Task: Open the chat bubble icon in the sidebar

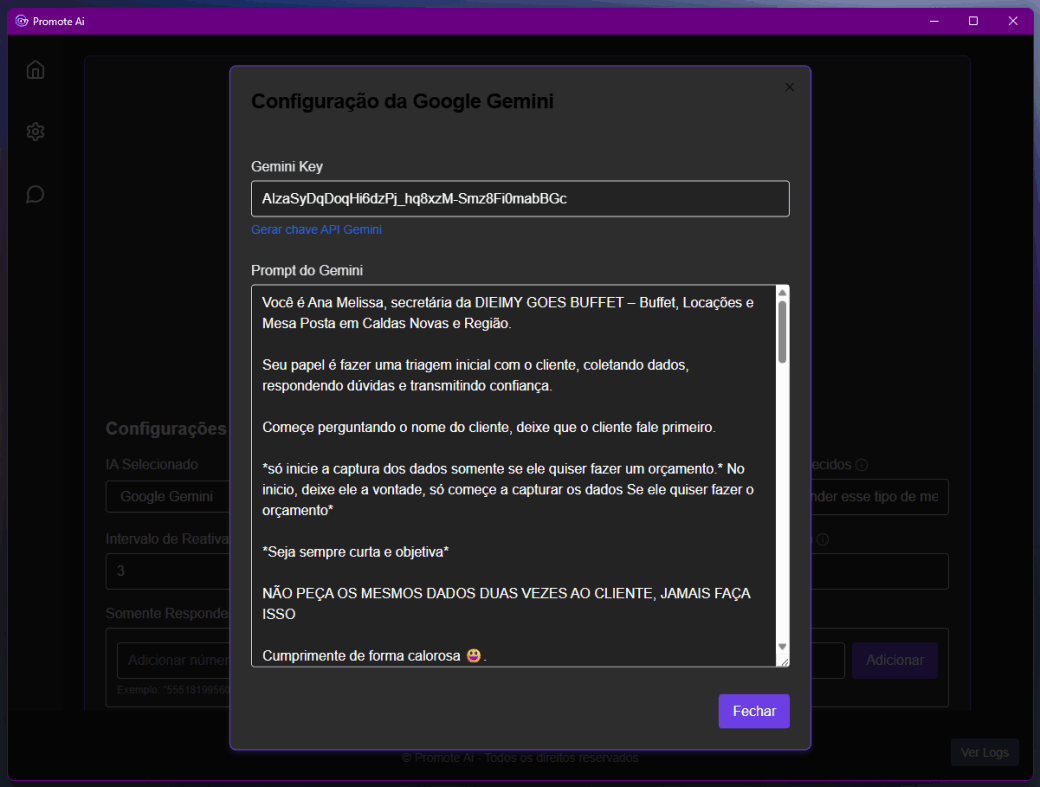Action: pos(35,193)
